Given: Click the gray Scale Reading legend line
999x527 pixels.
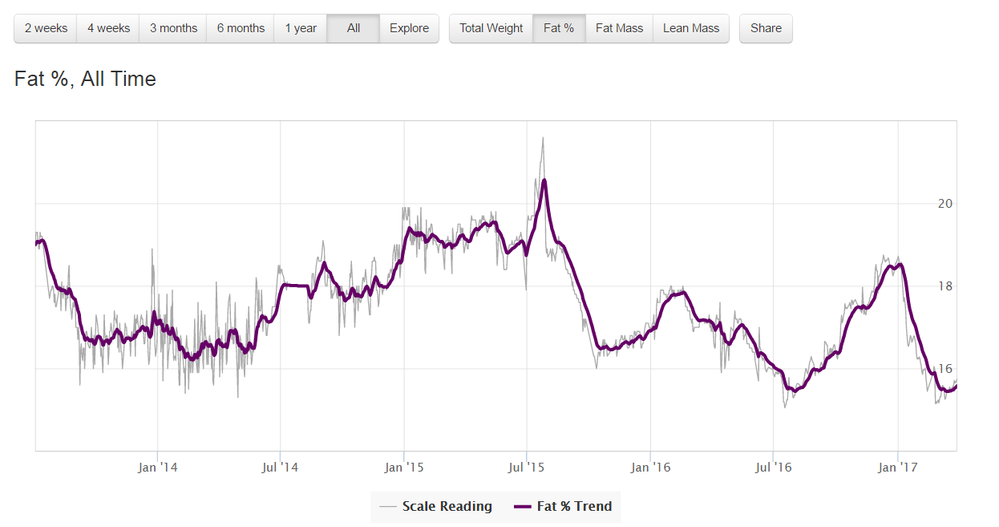Looking at the screenshot, I should (388, 507).
